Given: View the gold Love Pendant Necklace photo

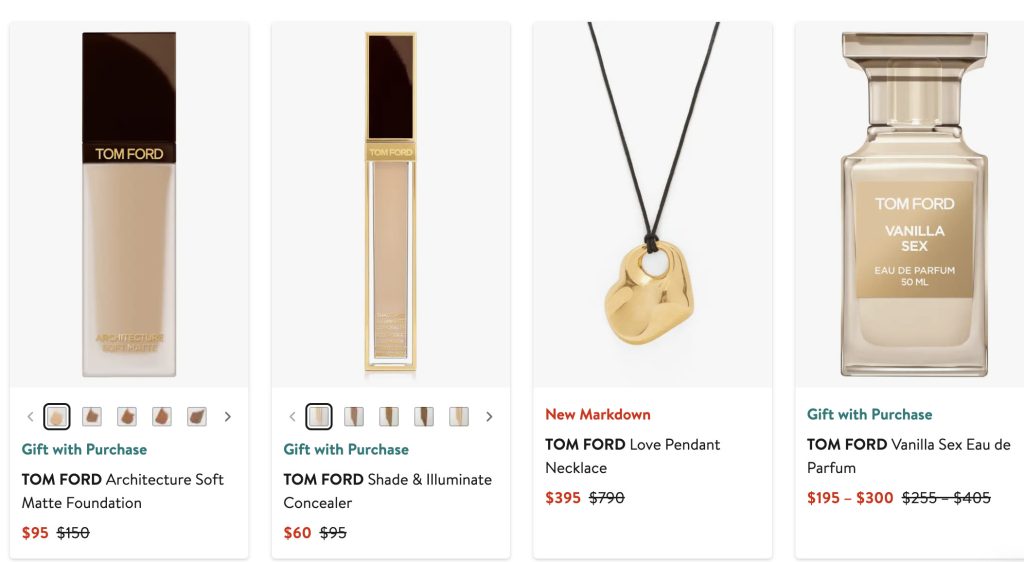Looking at the screenshot, I should pos(652,205).
